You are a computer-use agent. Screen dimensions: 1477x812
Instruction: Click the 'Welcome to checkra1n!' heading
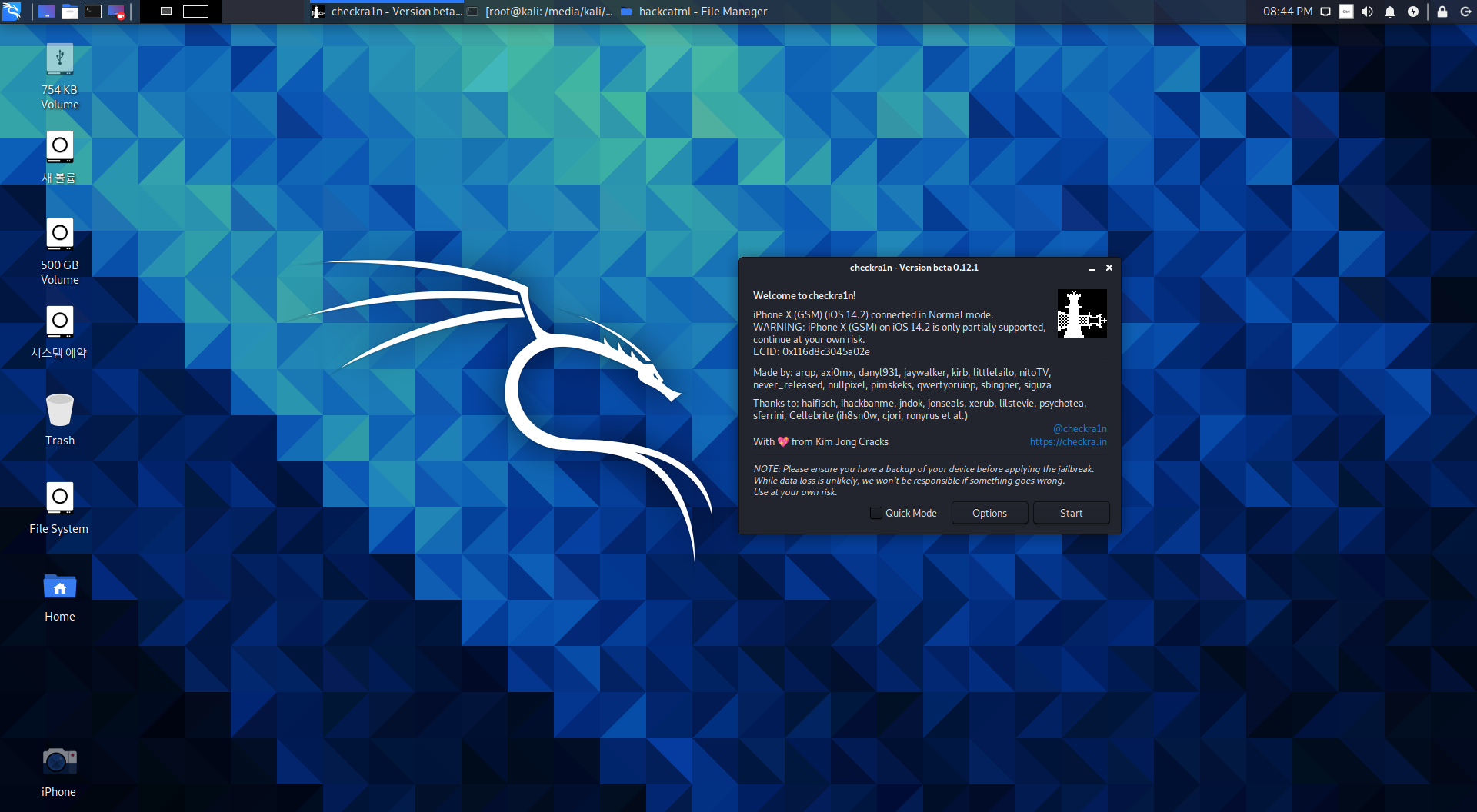point(805,296)
